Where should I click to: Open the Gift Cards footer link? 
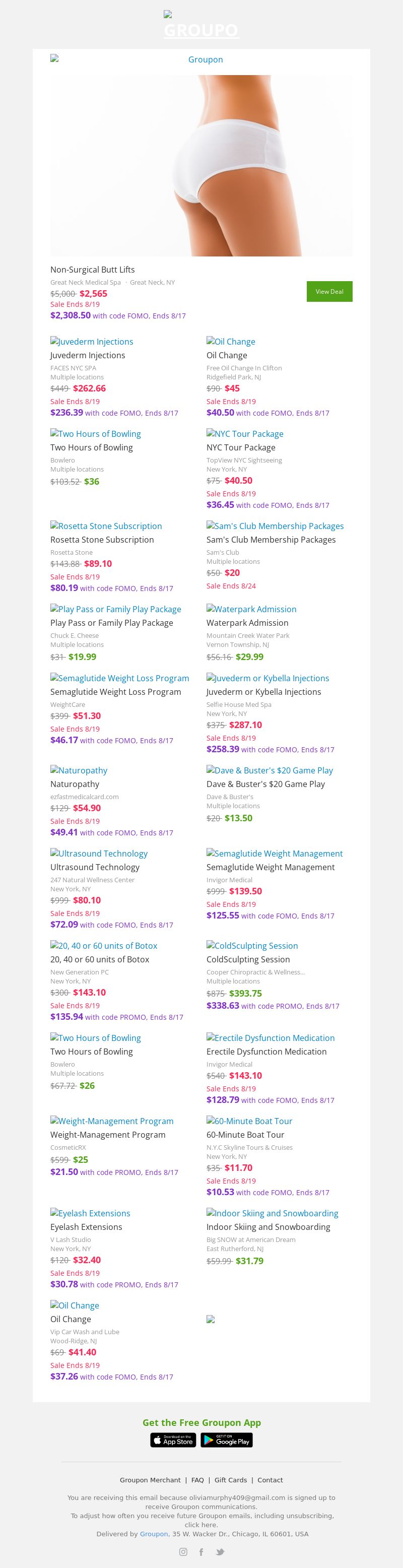pos(231,1480)
